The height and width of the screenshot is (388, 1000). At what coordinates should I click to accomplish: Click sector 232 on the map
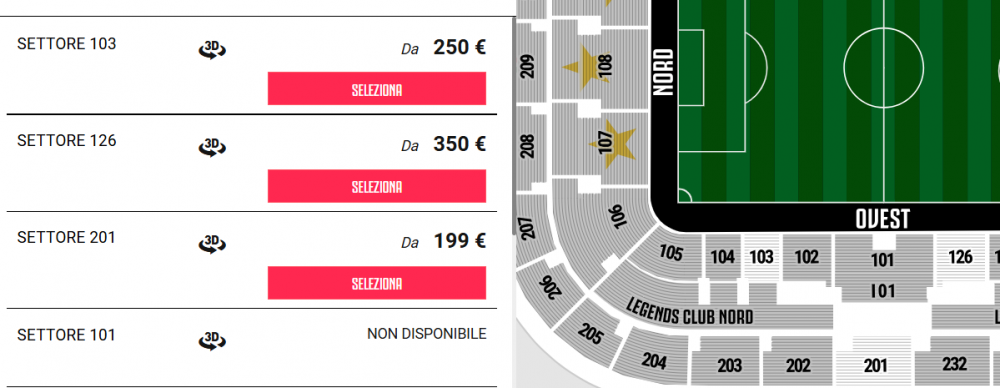(955, 364)
